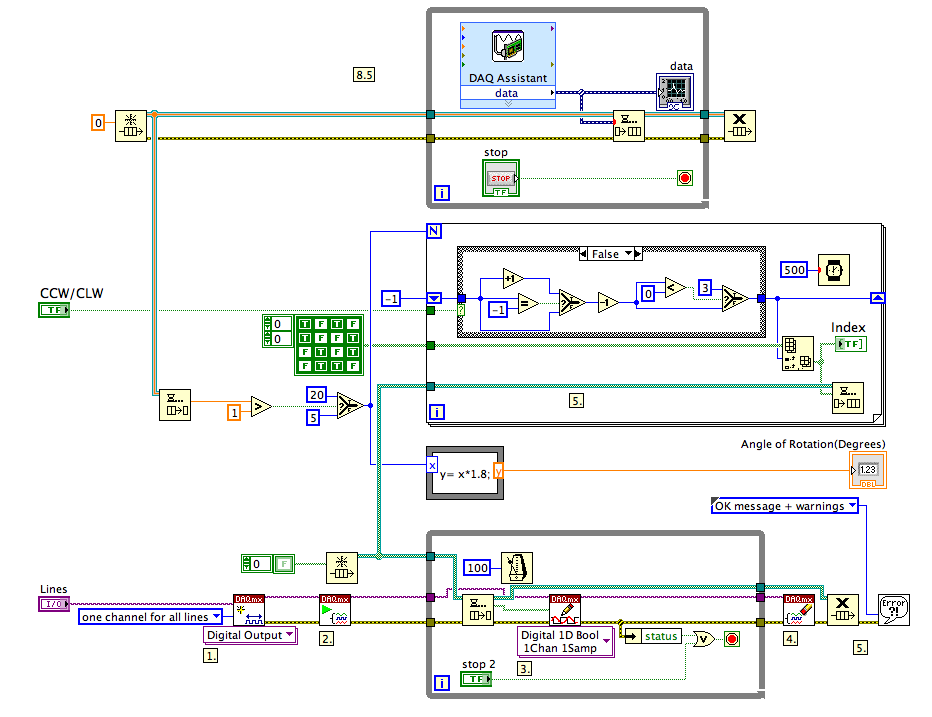
Task: Click the DAQmx Write VI
Action: (x=565, y=610)
